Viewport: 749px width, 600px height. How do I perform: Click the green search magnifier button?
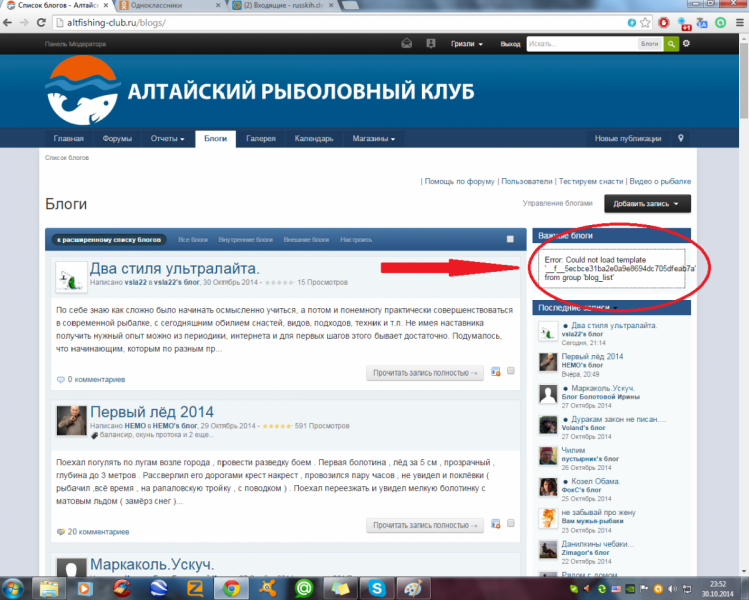pos(671,44)
